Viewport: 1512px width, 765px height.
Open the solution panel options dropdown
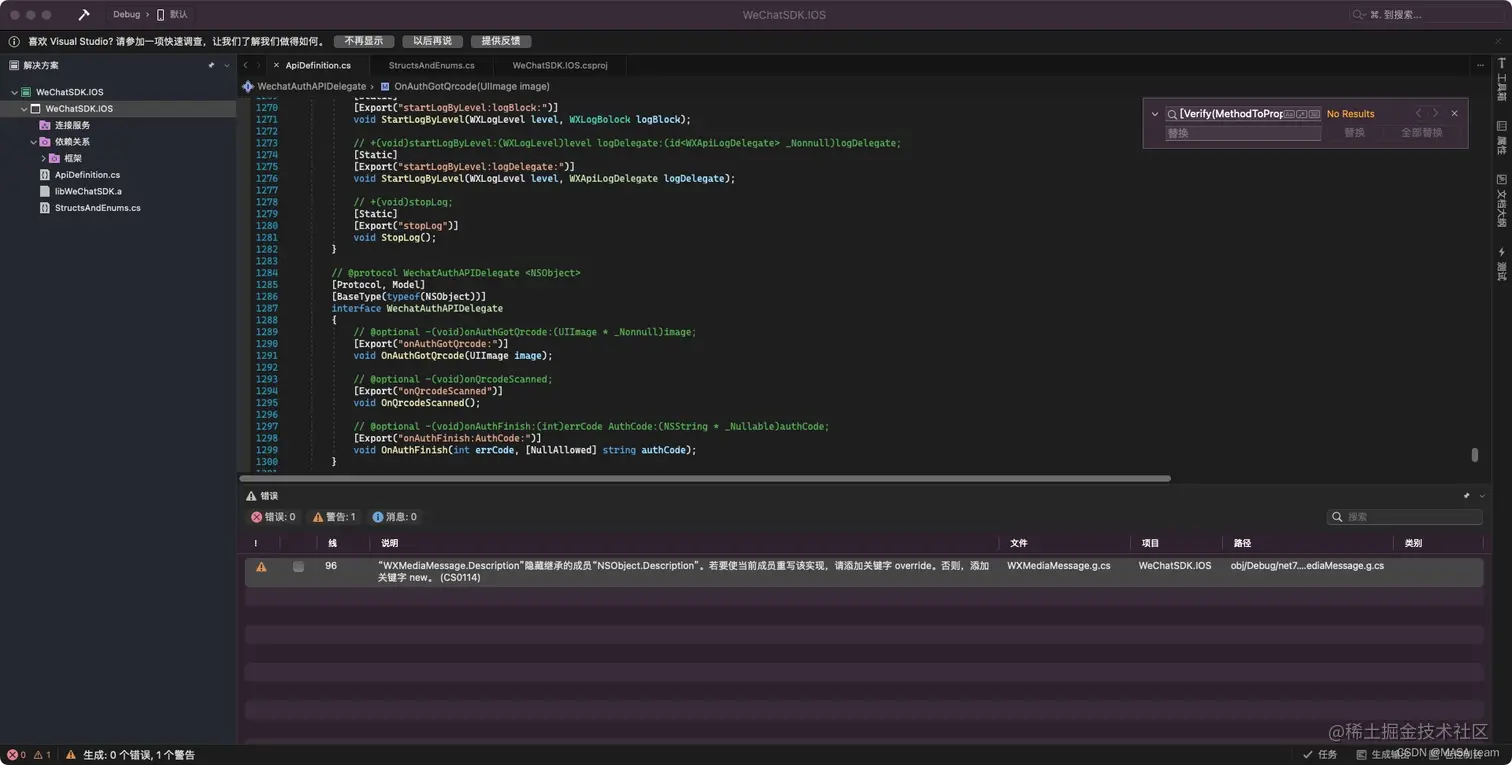coord(227,65)
